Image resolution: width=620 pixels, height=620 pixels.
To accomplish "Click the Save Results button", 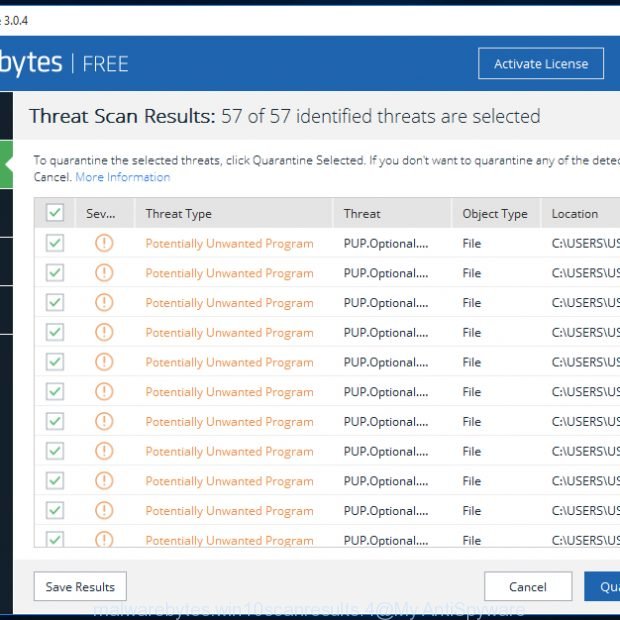I will coord(80,587).
